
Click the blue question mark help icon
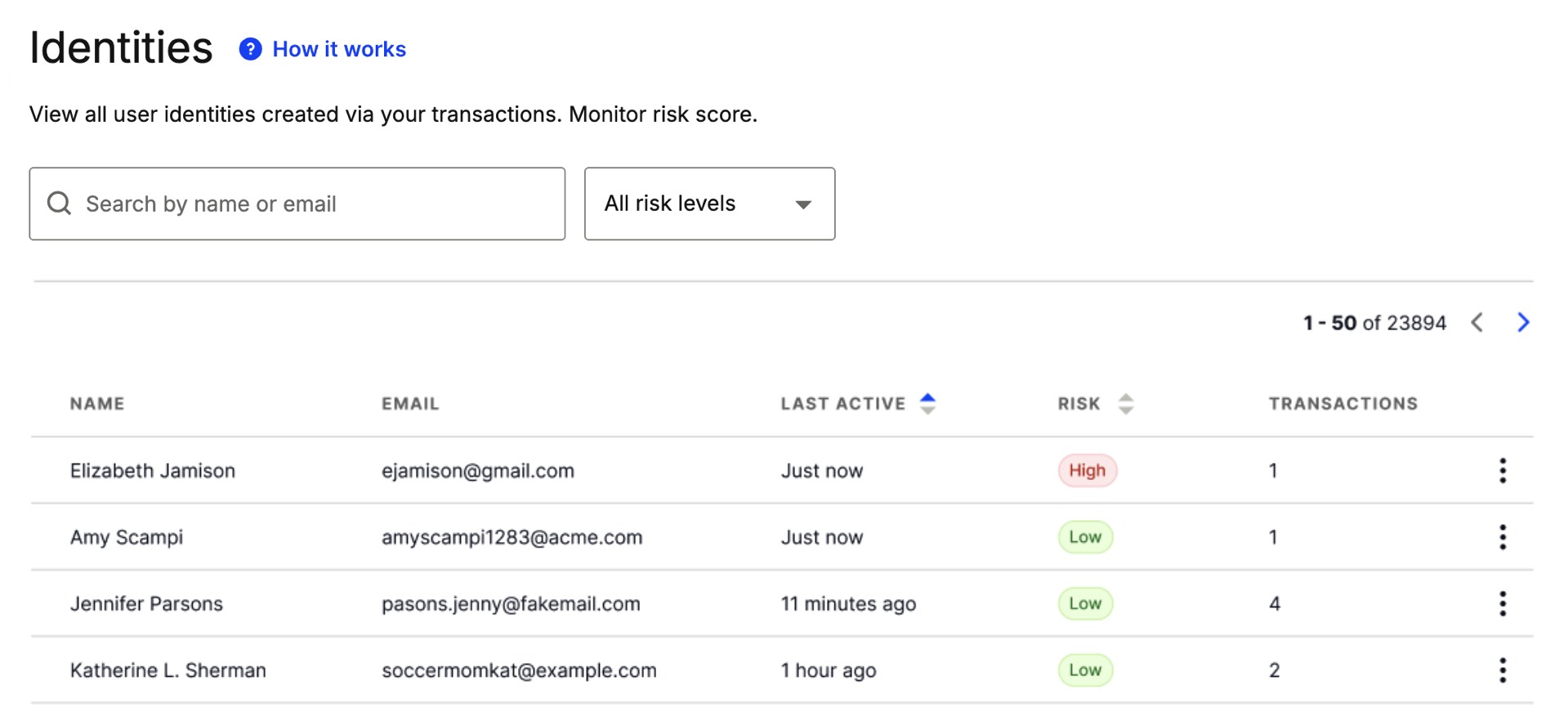tap(250, 49)
